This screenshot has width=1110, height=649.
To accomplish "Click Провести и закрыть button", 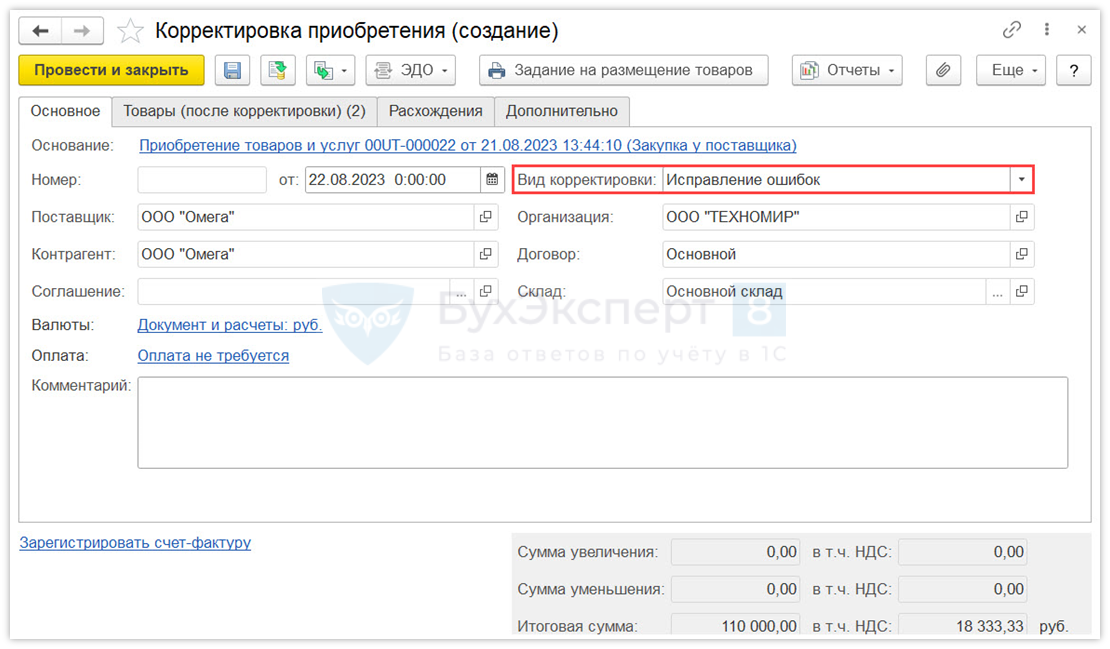I will 111,70.
